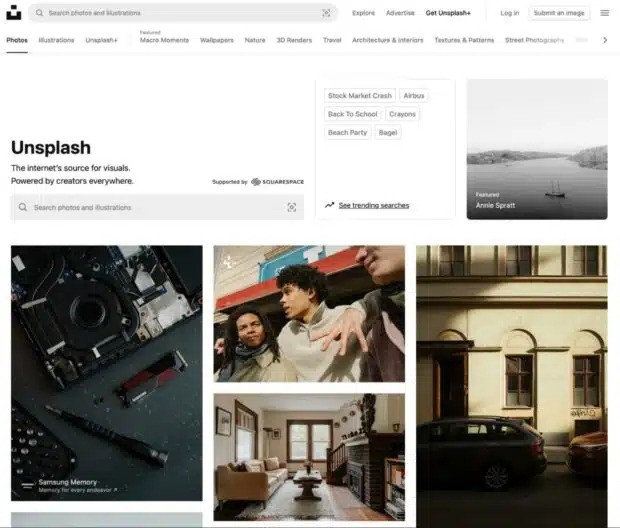Focus the top search photos field
Viewport: 620px width, 528px height.
(183, 13)
